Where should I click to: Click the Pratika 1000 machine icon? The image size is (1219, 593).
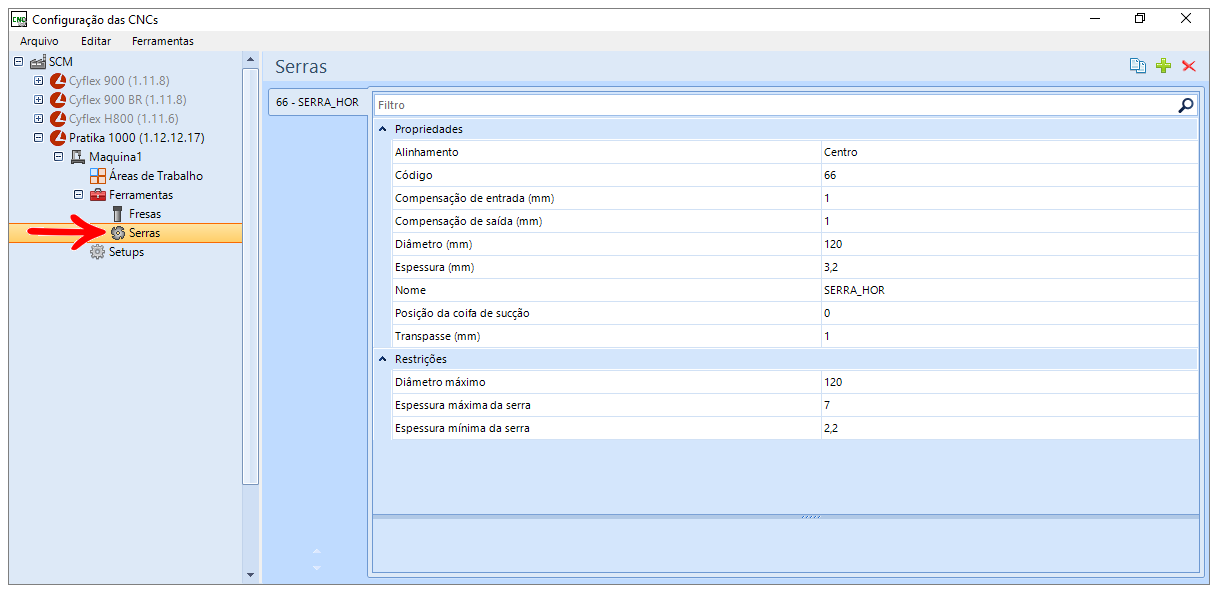point(58,138)
